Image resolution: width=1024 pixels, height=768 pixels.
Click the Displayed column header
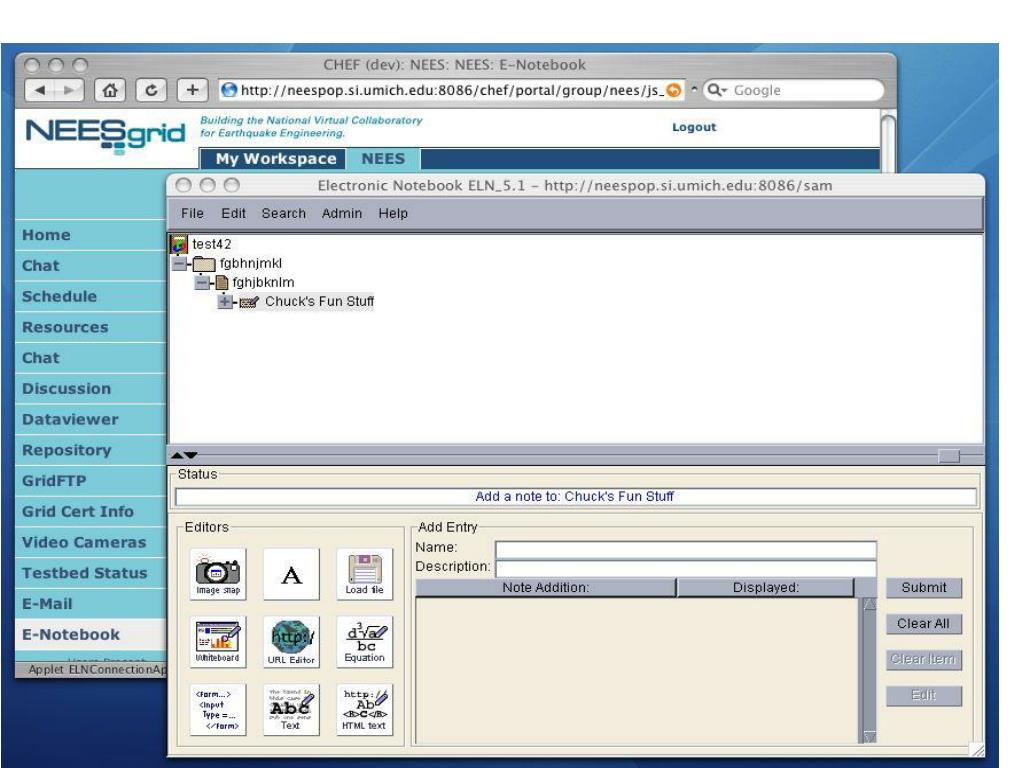point(765,588)
